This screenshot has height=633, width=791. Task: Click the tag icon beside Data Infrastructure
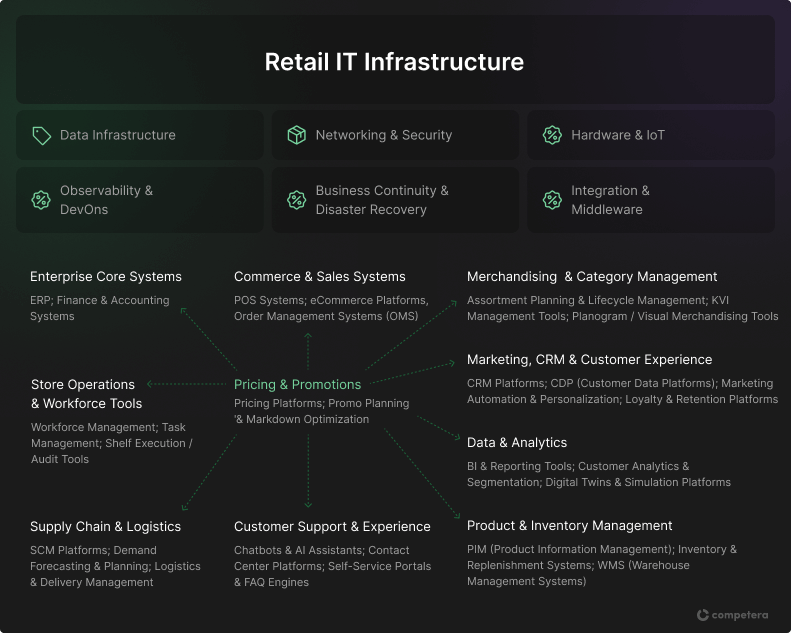(x=41, y=135)
